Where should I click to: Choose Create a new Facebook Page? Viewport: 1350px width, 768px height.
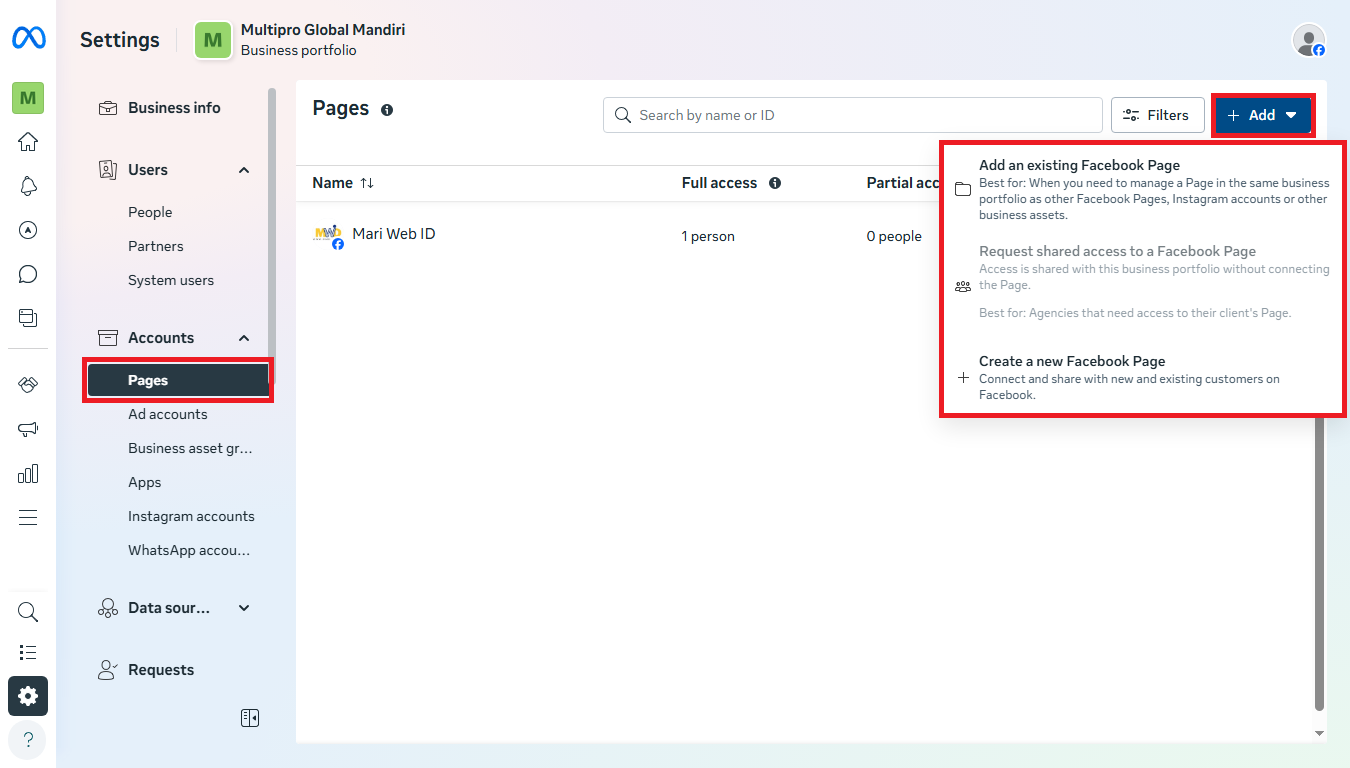[x=1071, y=362]
